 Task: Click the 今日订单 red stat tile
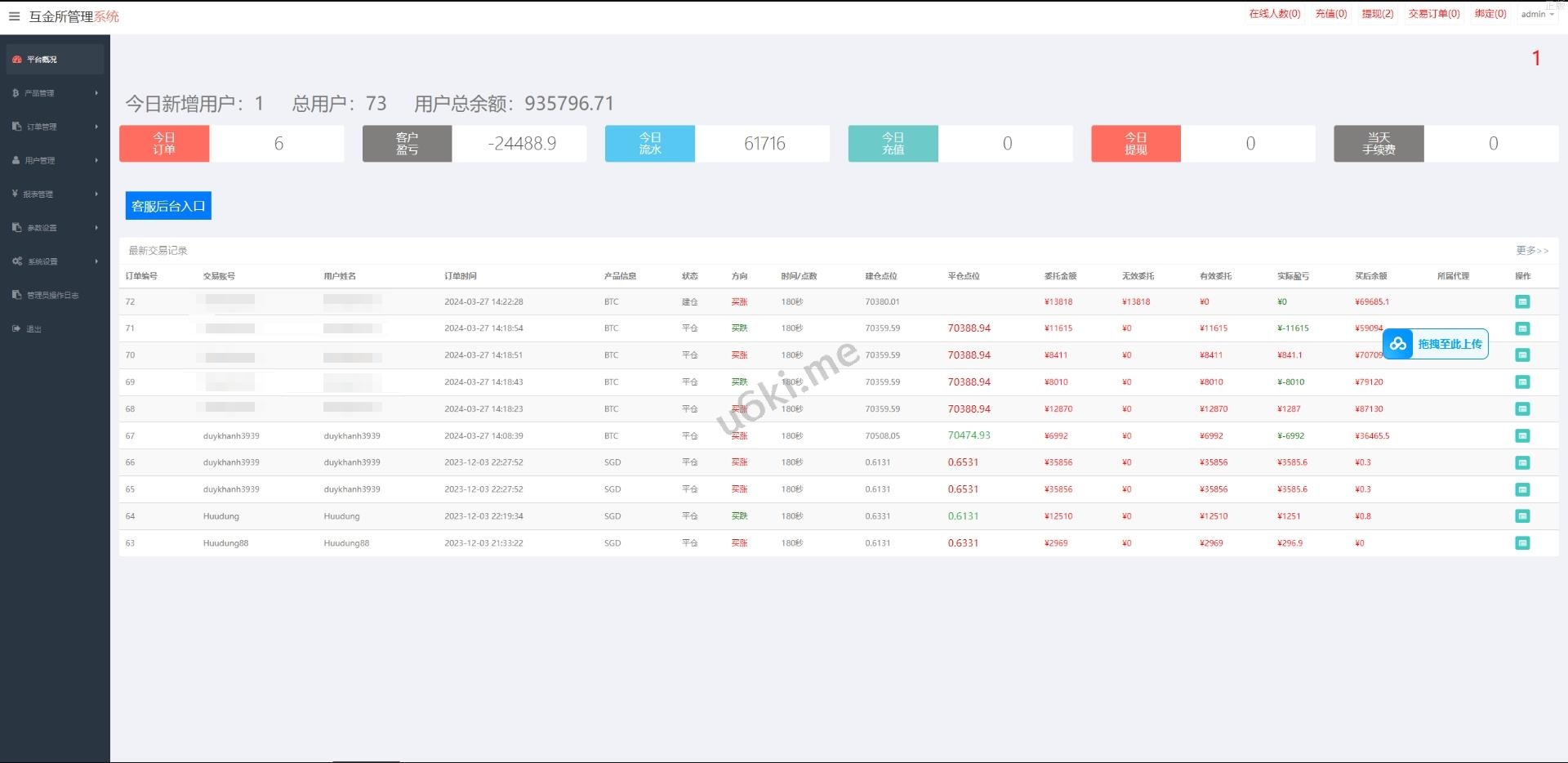pyautogui.click(x=164, y=144)
